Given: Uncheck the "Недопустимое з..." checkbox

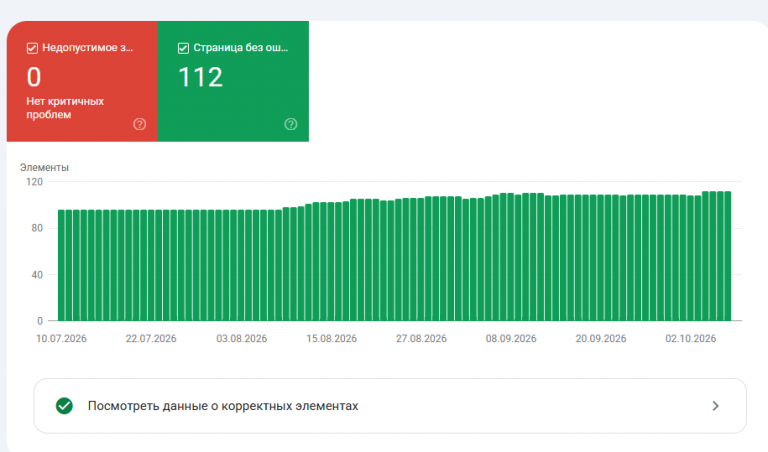Looking at the screenshot, I should (32, 48).
